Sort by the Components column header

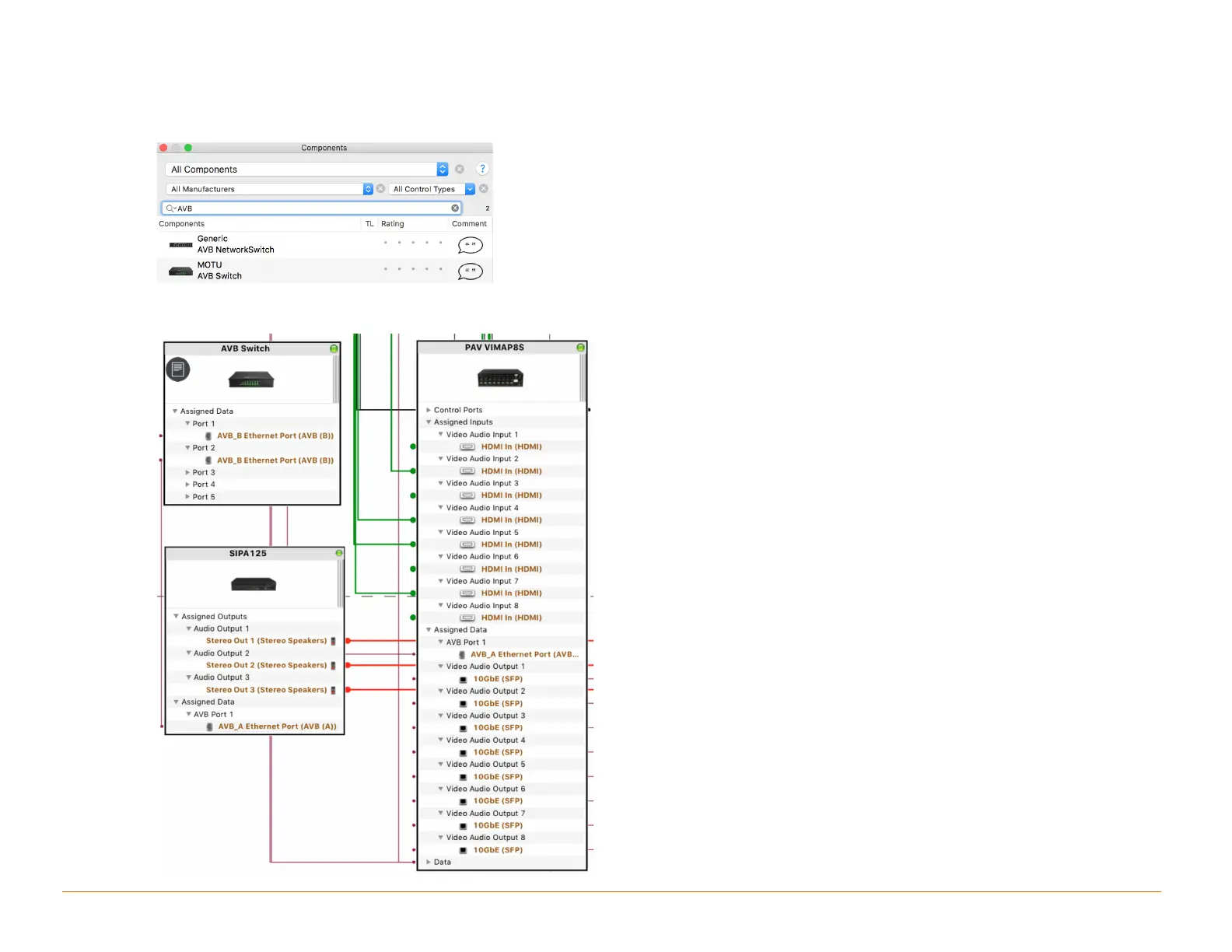pos(181,224)
